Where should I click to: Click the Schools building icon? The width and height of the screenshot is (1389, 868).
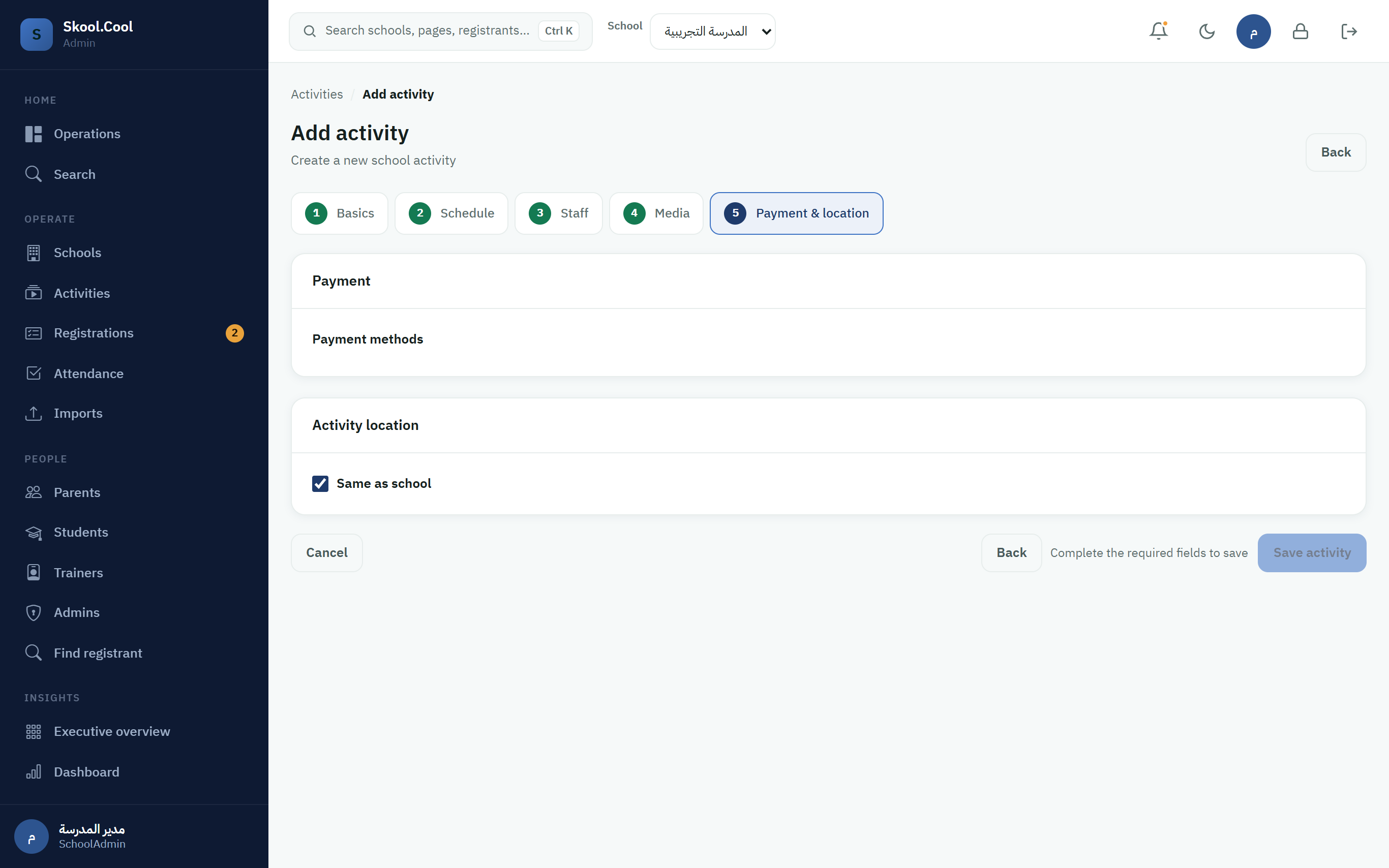point(34,253)
